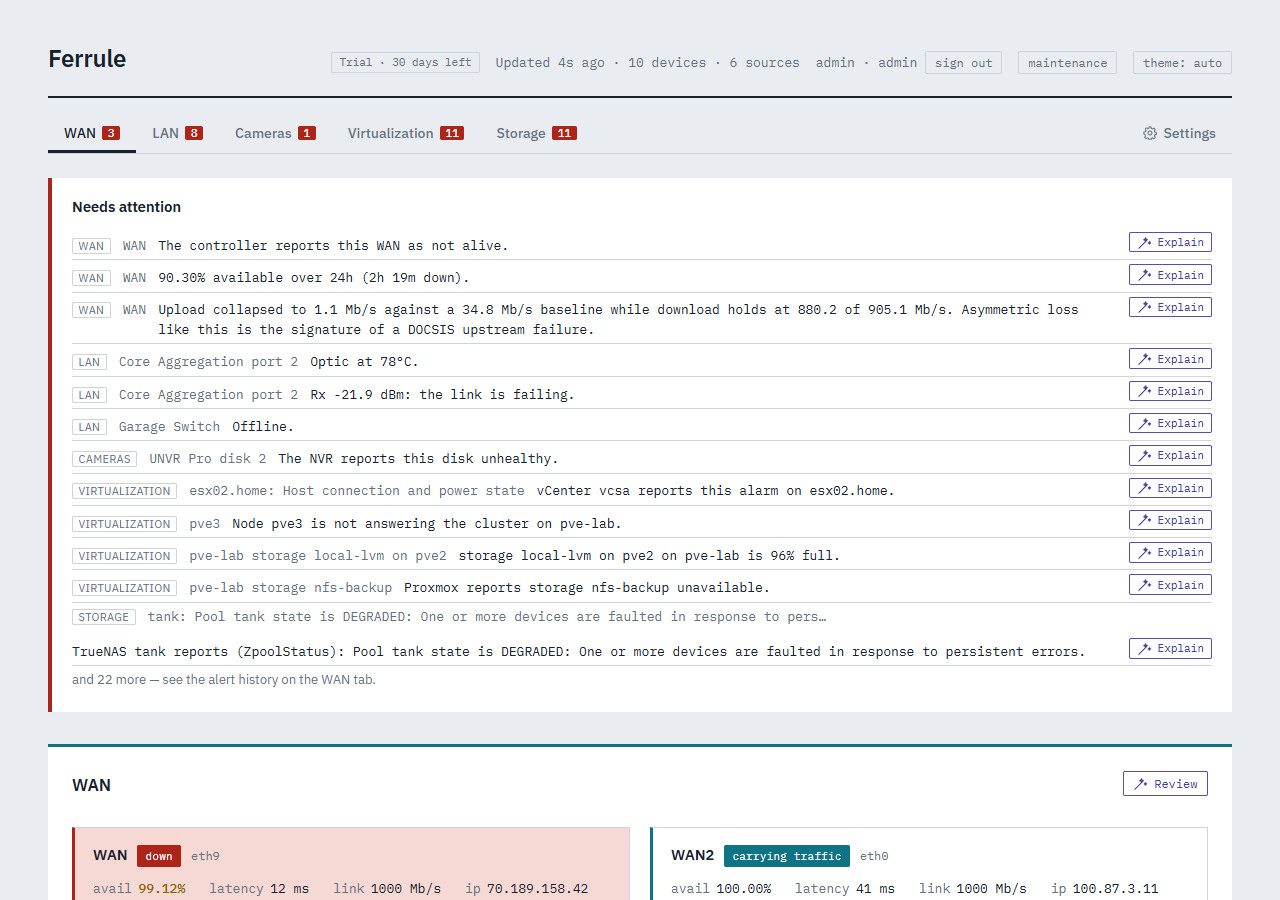The image size is (1280, 900).
Task: Click the IP address 100.87.3.11
Action: pos(1118,888)
